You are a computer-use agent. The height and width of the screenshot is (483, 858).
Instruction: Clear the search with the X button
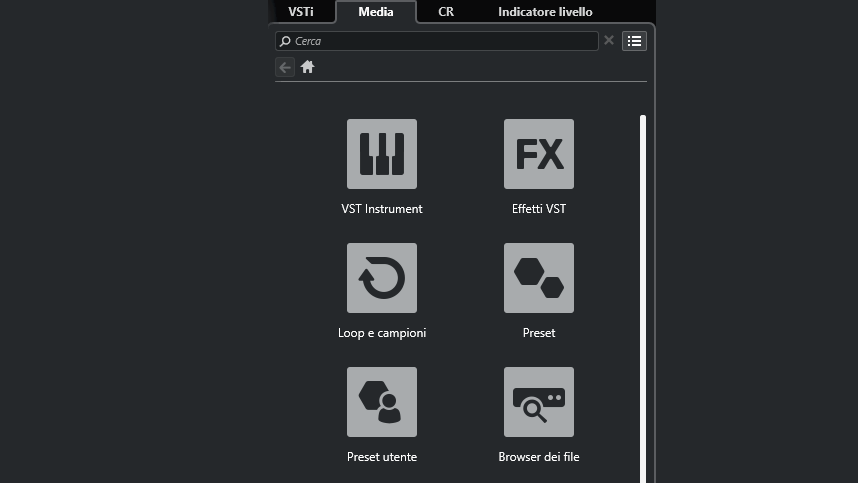(x=608, y=41)
